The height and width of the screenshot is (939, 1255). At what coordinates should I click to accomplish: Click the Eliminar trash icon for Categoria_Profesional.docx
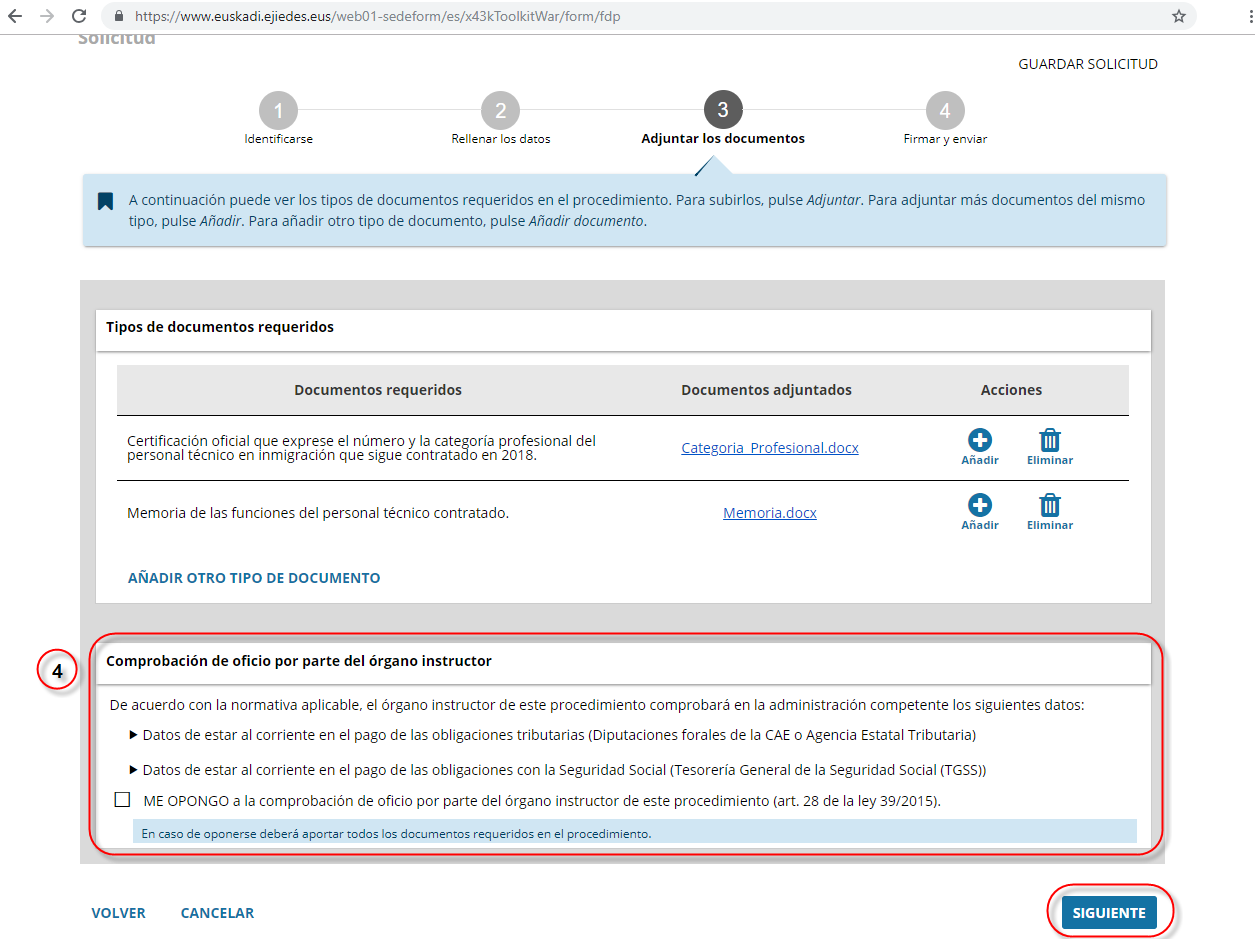tap(1049, 440)
